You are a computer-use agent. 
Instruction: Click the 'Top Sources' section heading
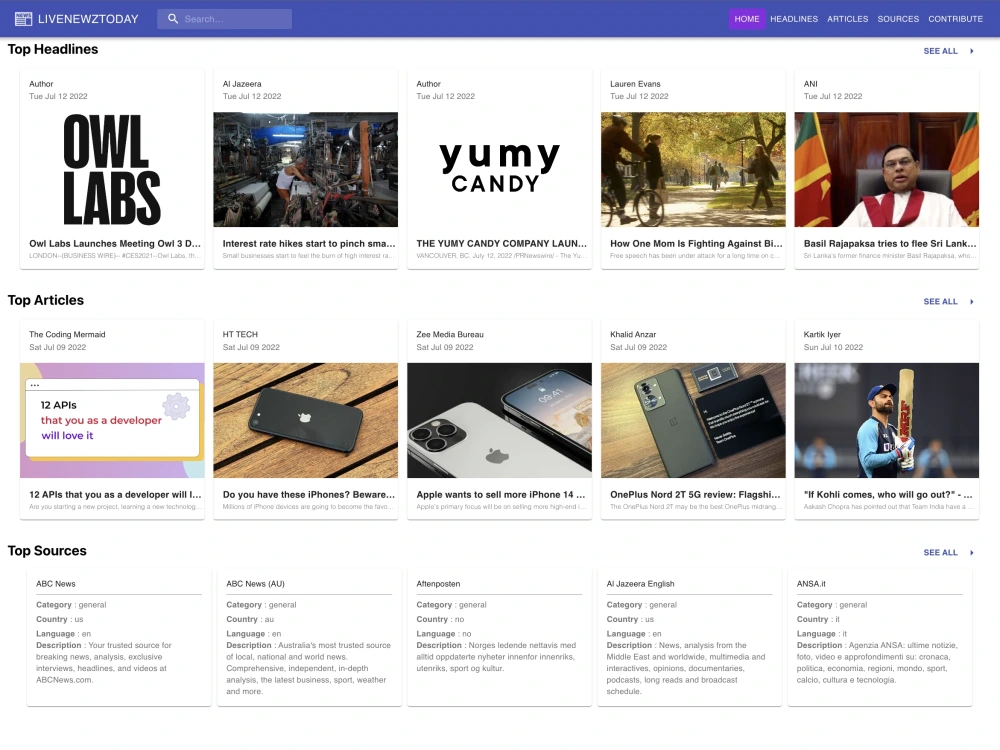[x=47, y=550]
